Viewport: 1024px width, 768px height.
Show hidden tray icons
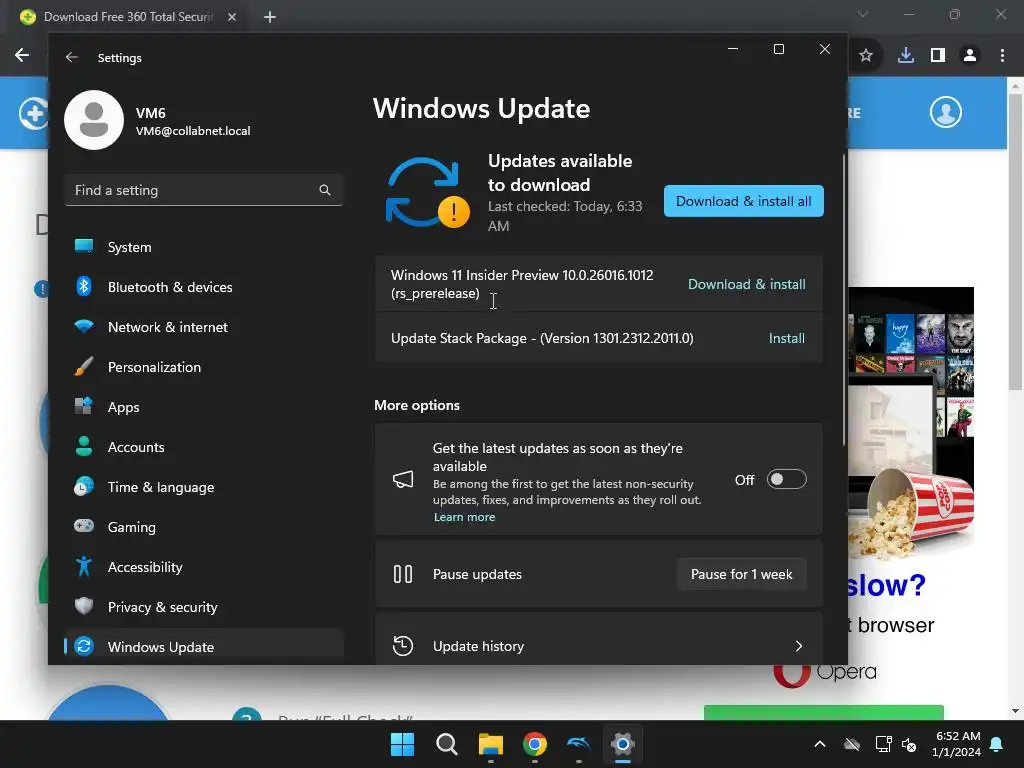(x=820, y=744)
